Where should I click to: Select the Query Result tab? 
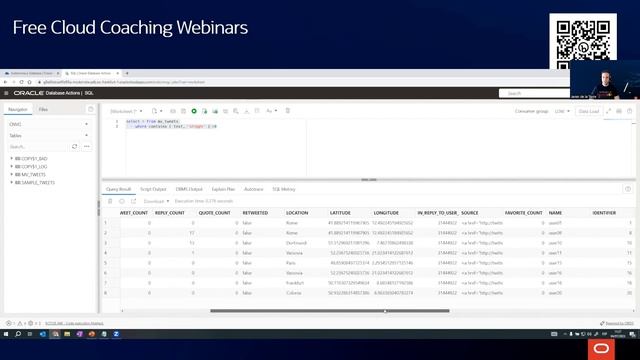(x=118, y=189)
